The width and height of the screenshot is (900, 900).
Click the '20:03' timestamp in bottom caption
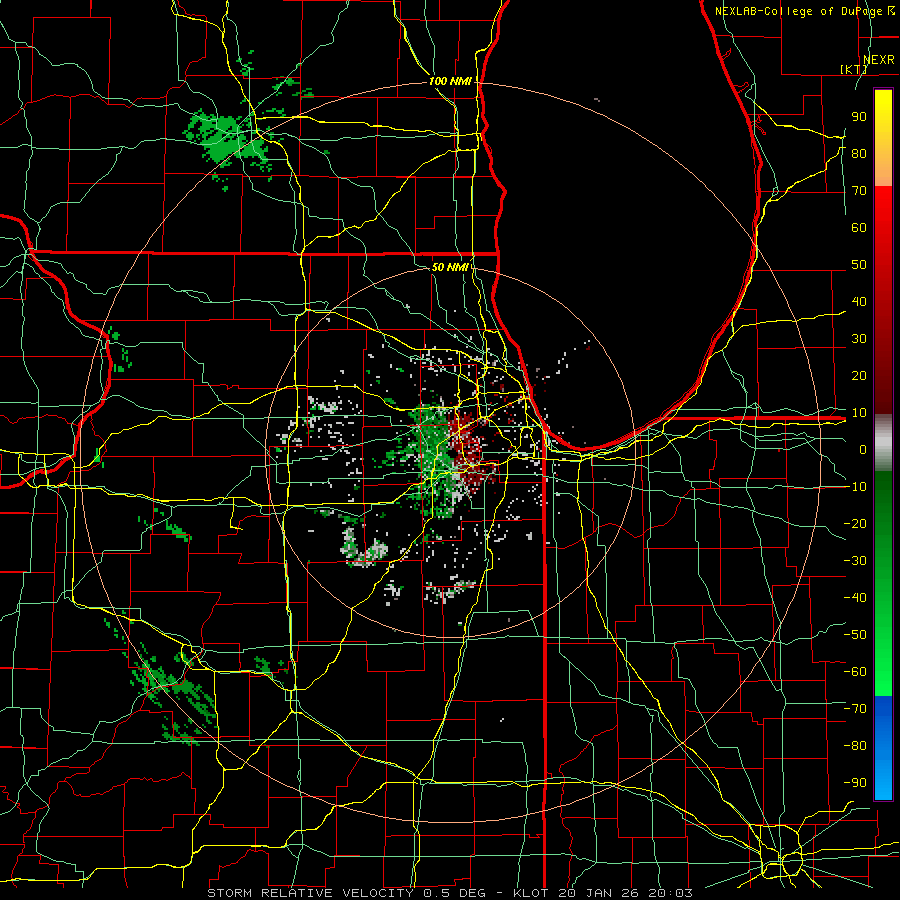670,893
